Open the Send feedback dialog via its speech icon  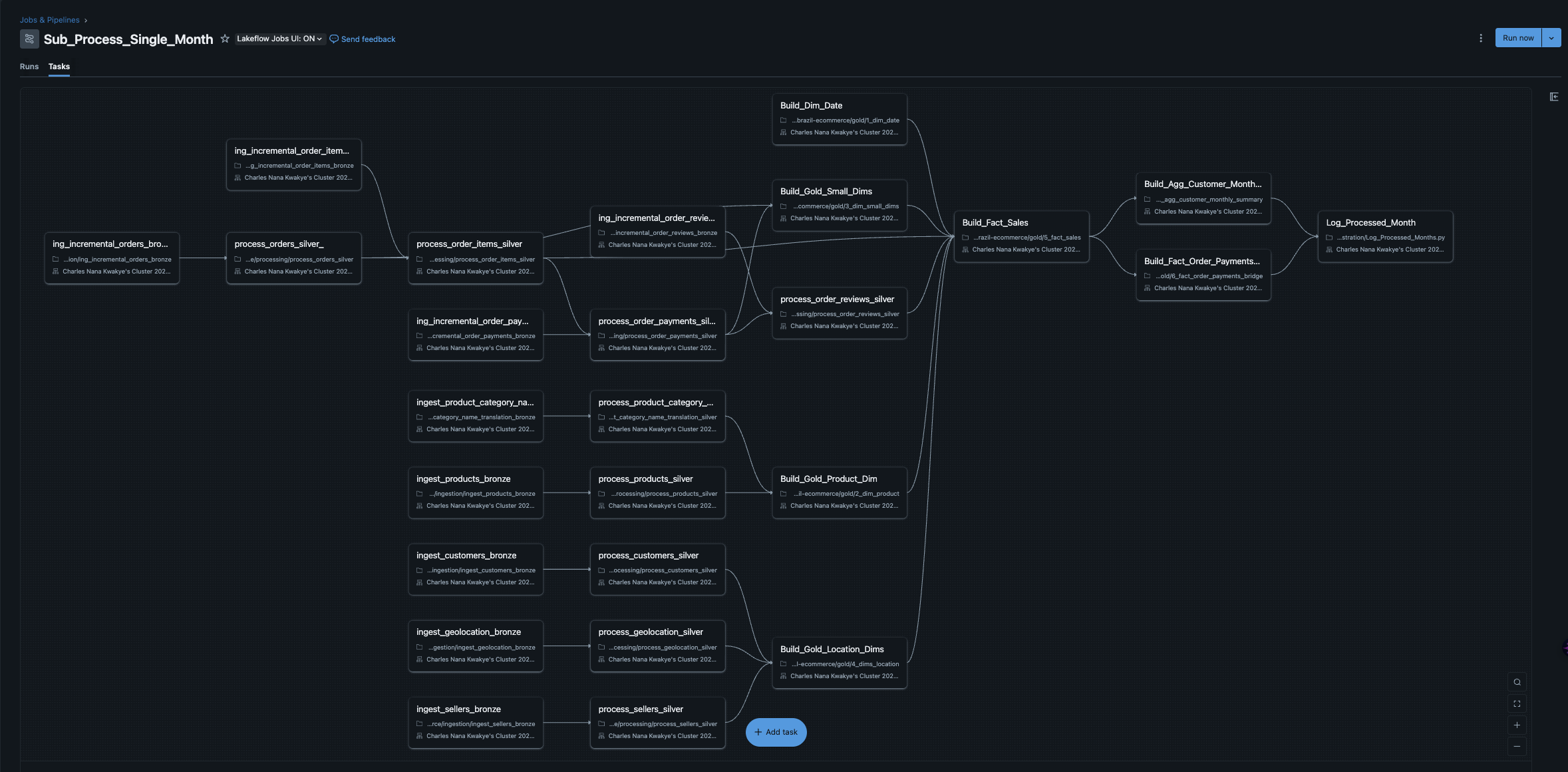point(333,39)
